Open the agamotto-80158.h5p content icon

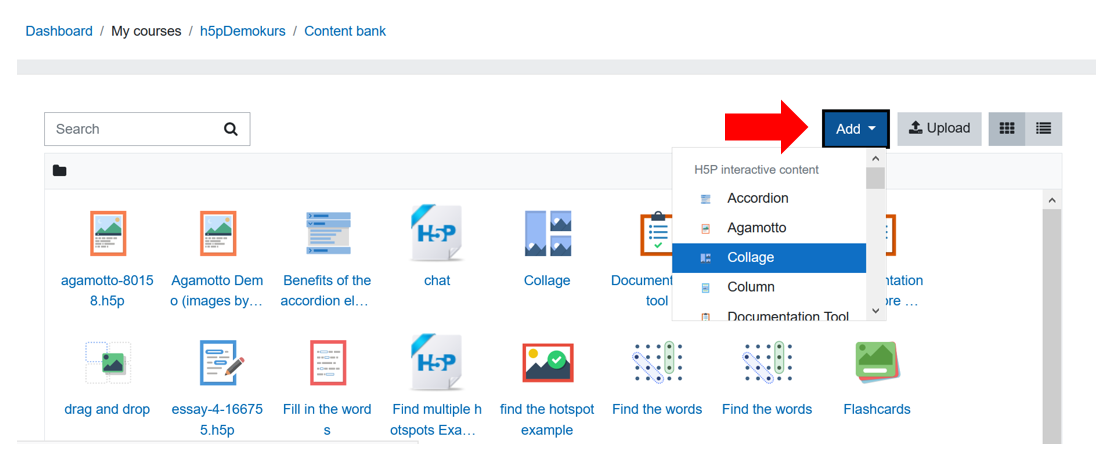click(108, 233)
